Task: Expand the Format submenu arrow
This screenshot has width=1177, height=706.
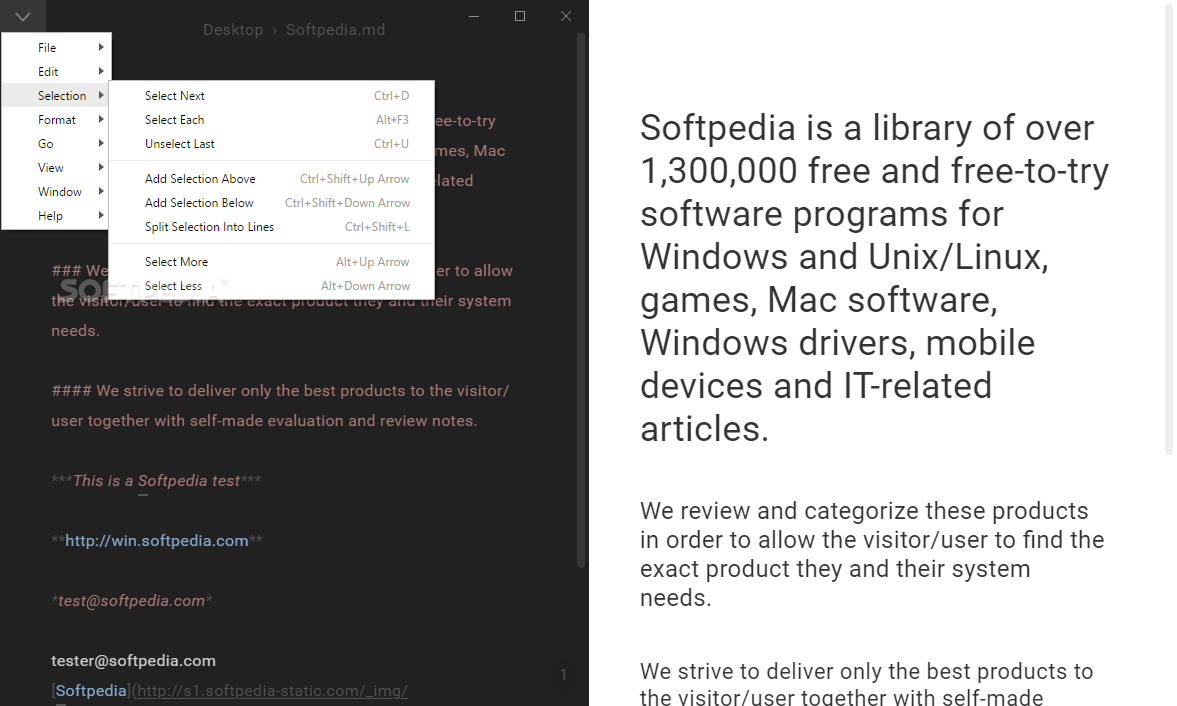Action: [101, 119]
